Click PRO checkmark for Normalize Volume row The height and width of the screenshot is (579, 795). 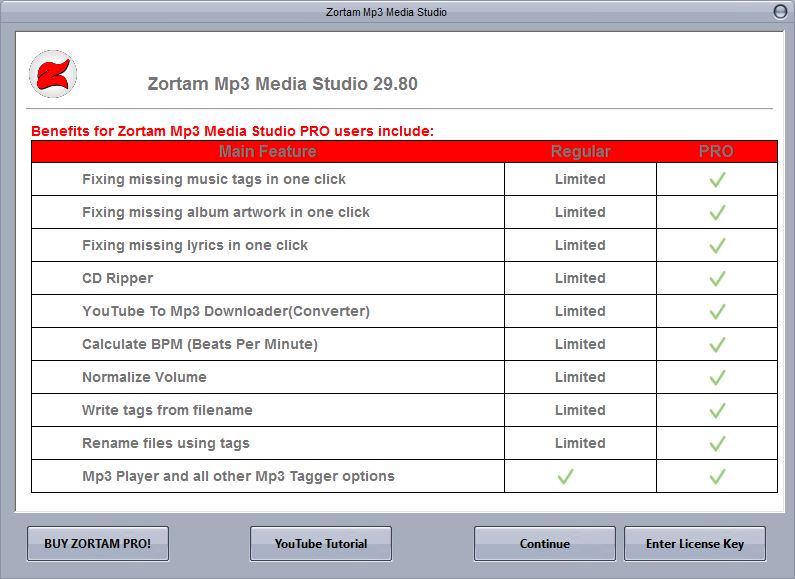click(717, 377)
